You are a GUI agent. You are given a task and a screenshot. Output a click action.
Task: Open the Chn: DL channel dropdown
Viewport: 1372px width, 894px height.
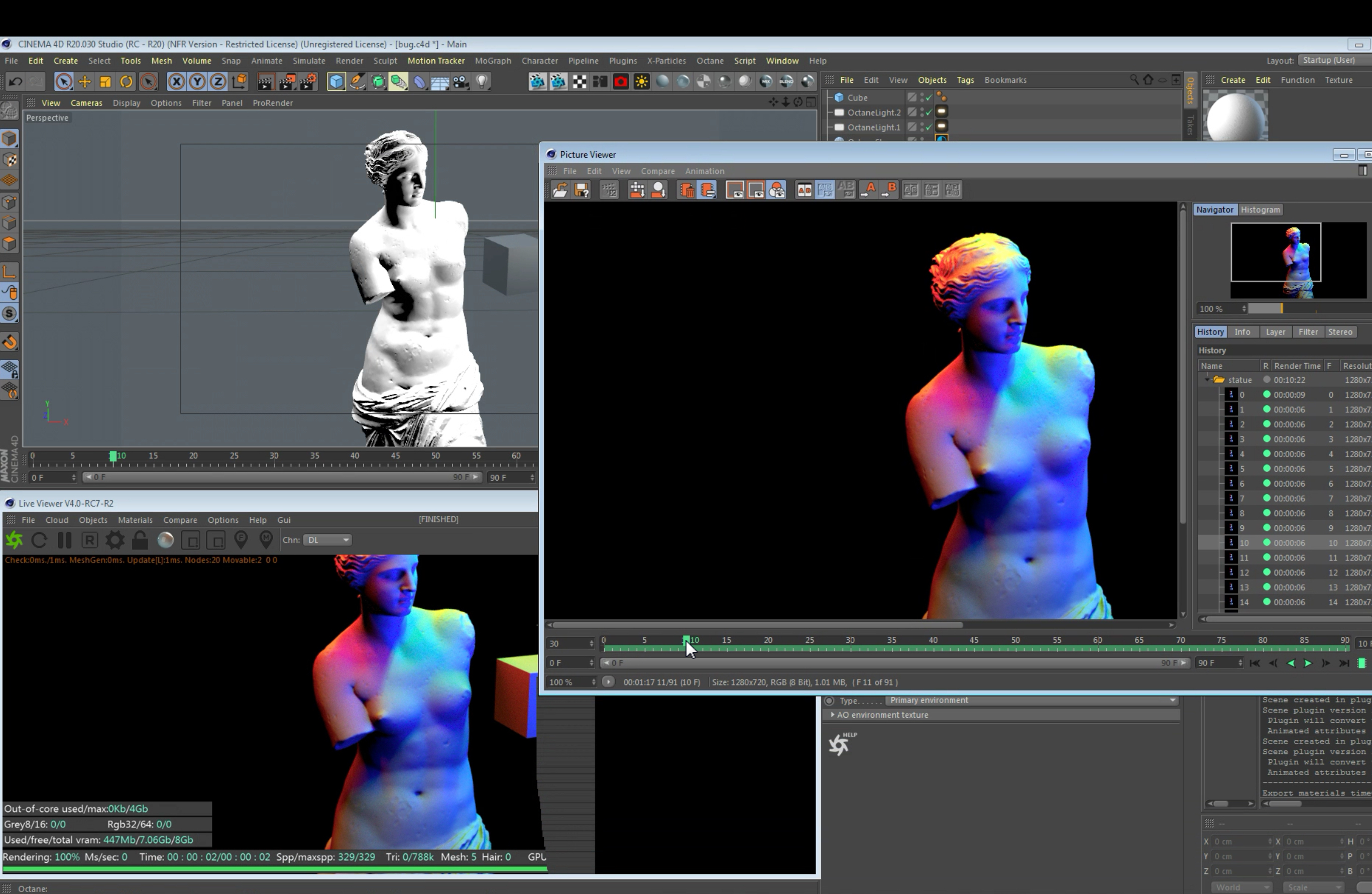(327, 540)
